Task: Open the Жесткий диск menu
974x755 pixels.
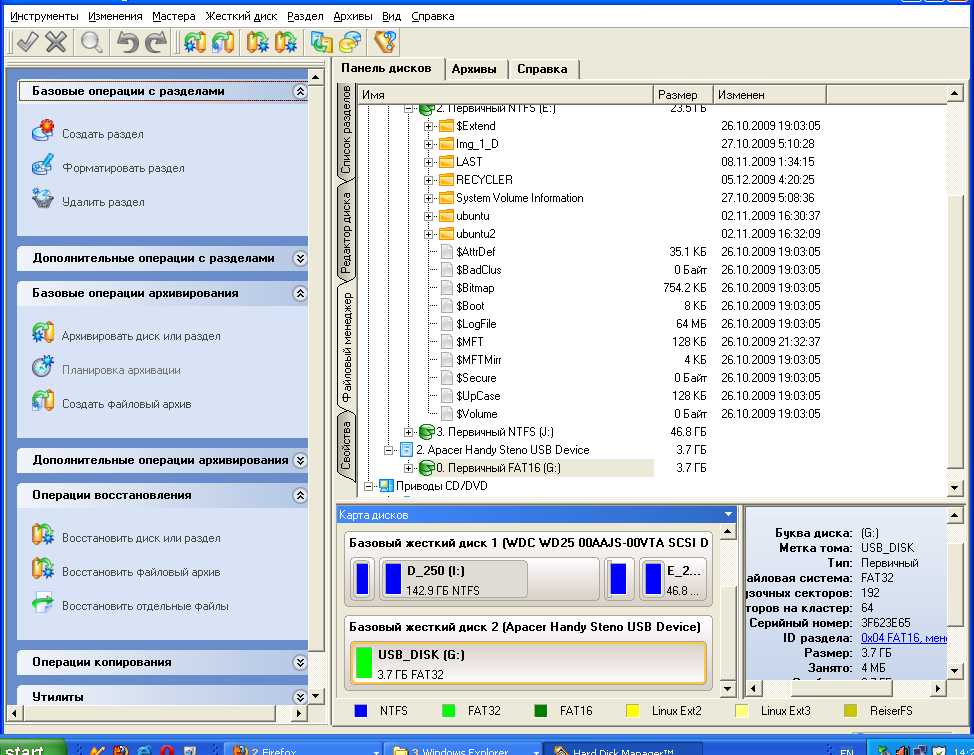Action: [x=241, y=17]
